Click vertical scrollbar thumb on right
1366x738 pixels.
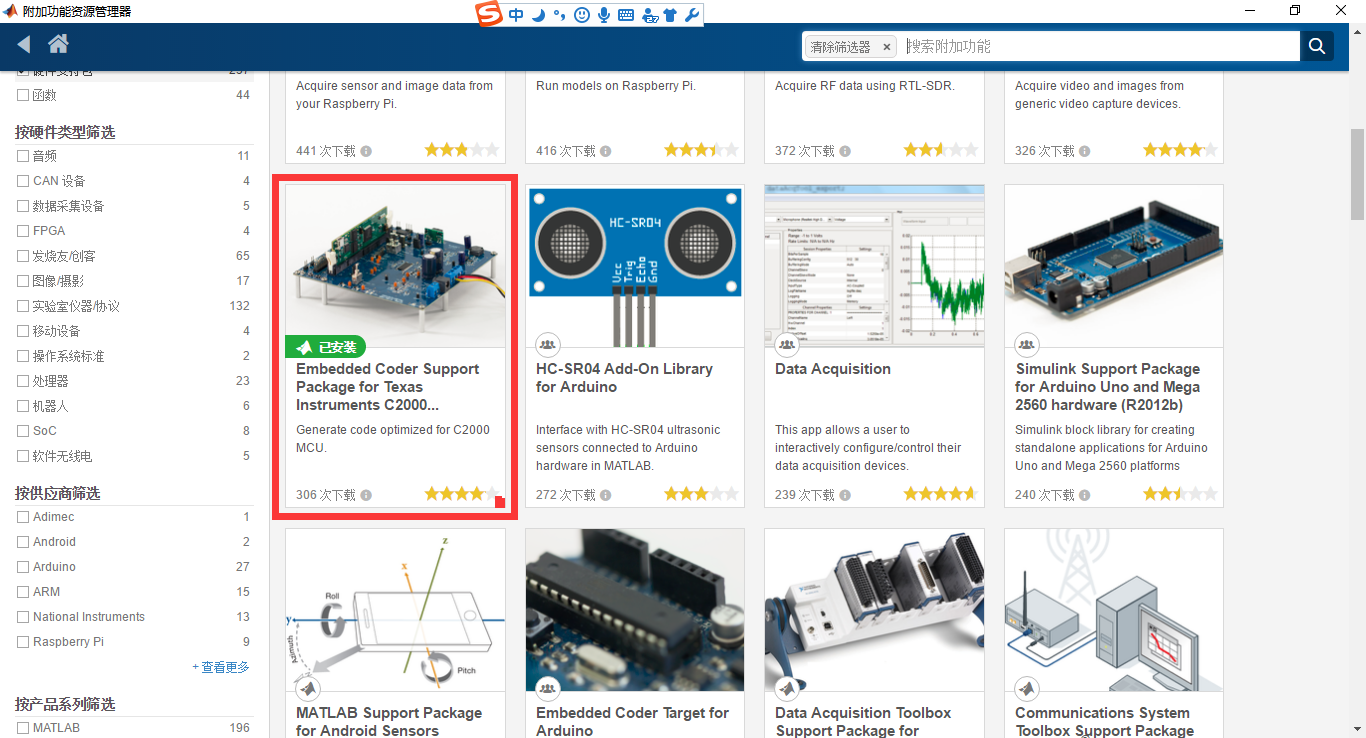(x=1358, y=175)
